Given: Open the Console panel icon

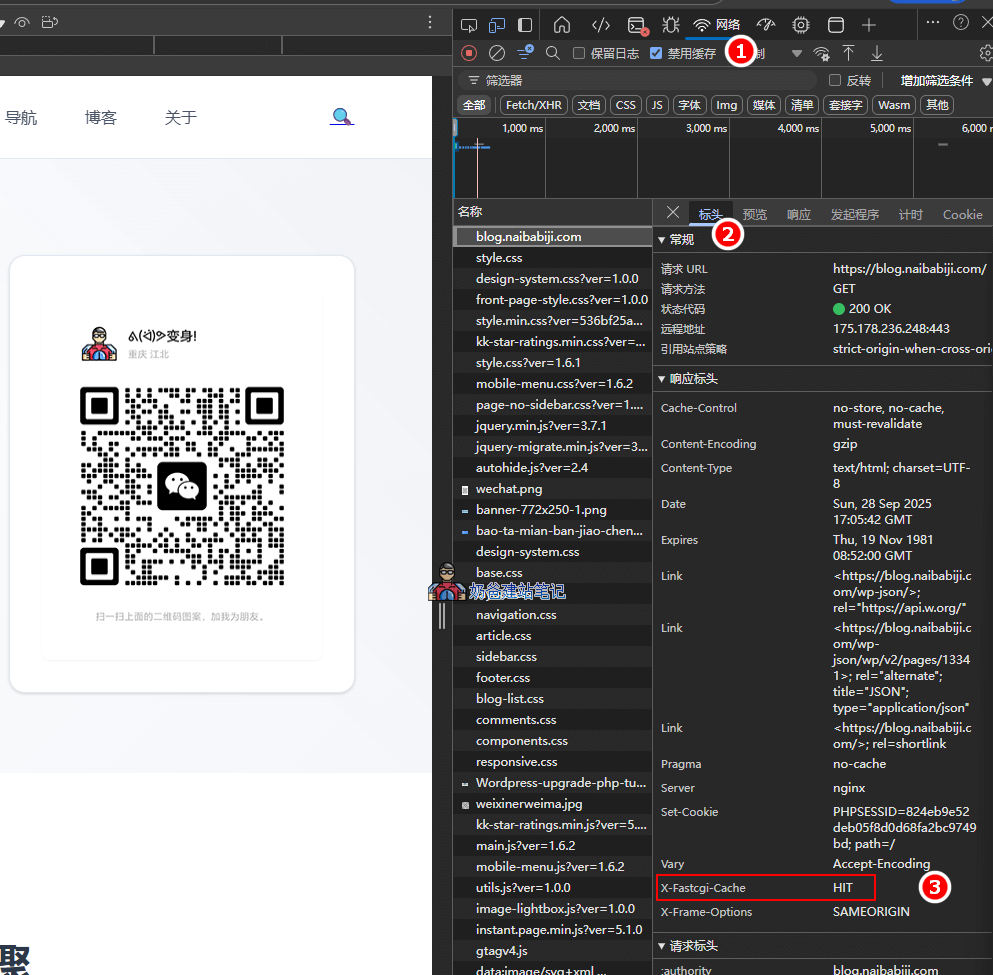Looking at the screenshot, I should (x=636, y=24).
